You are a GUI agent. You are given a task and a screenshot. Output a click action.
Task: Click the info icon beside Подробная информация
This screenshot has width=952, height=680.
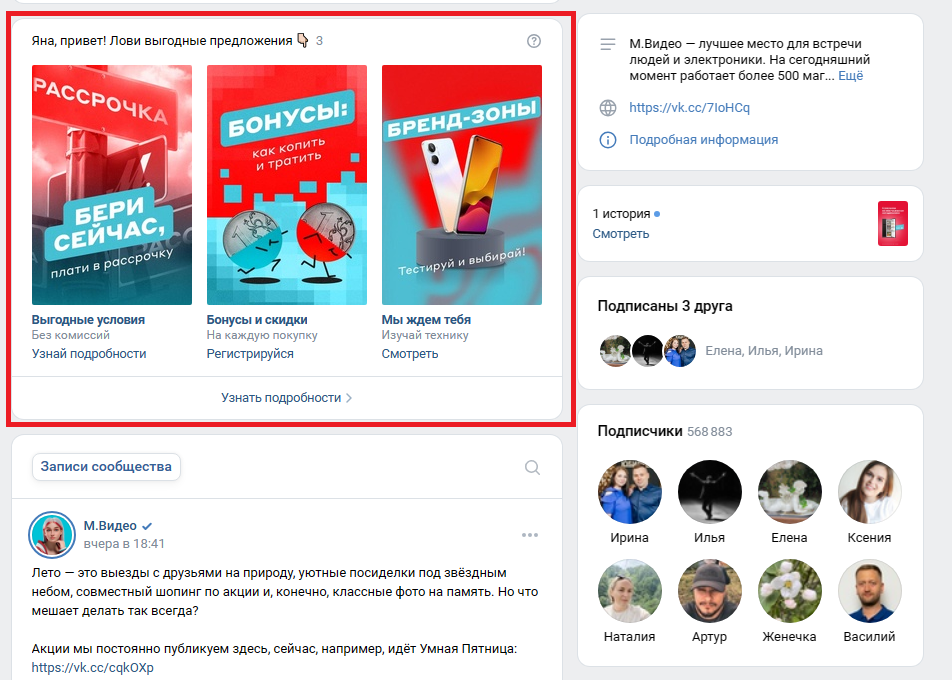click(x=608, y=140)
